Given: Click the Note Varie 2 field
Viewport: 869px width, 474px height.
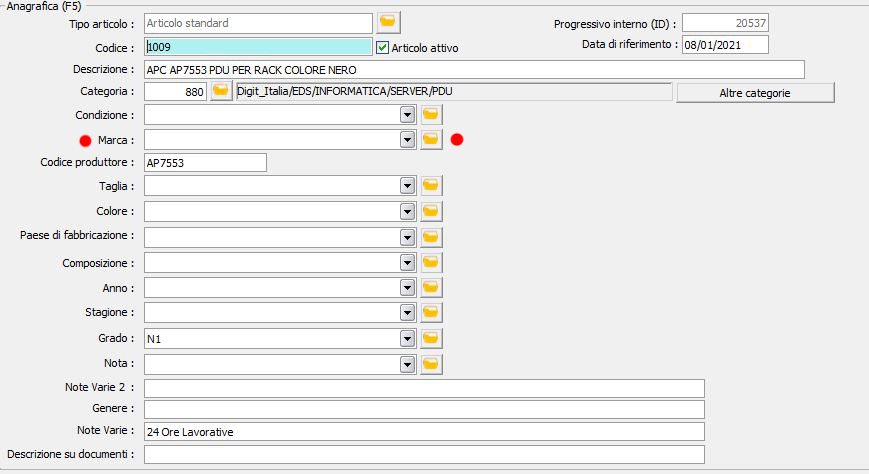Looking at the screenshot, I should pos(425,388).
